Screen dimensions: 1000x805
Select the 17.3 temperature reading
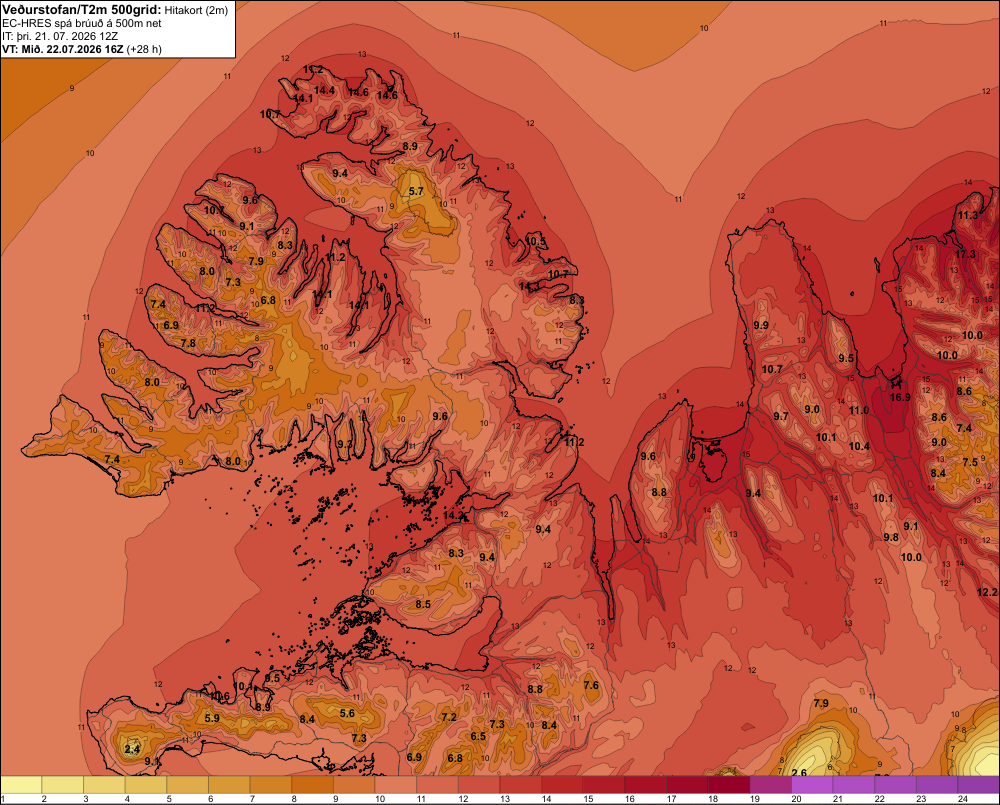965,255
